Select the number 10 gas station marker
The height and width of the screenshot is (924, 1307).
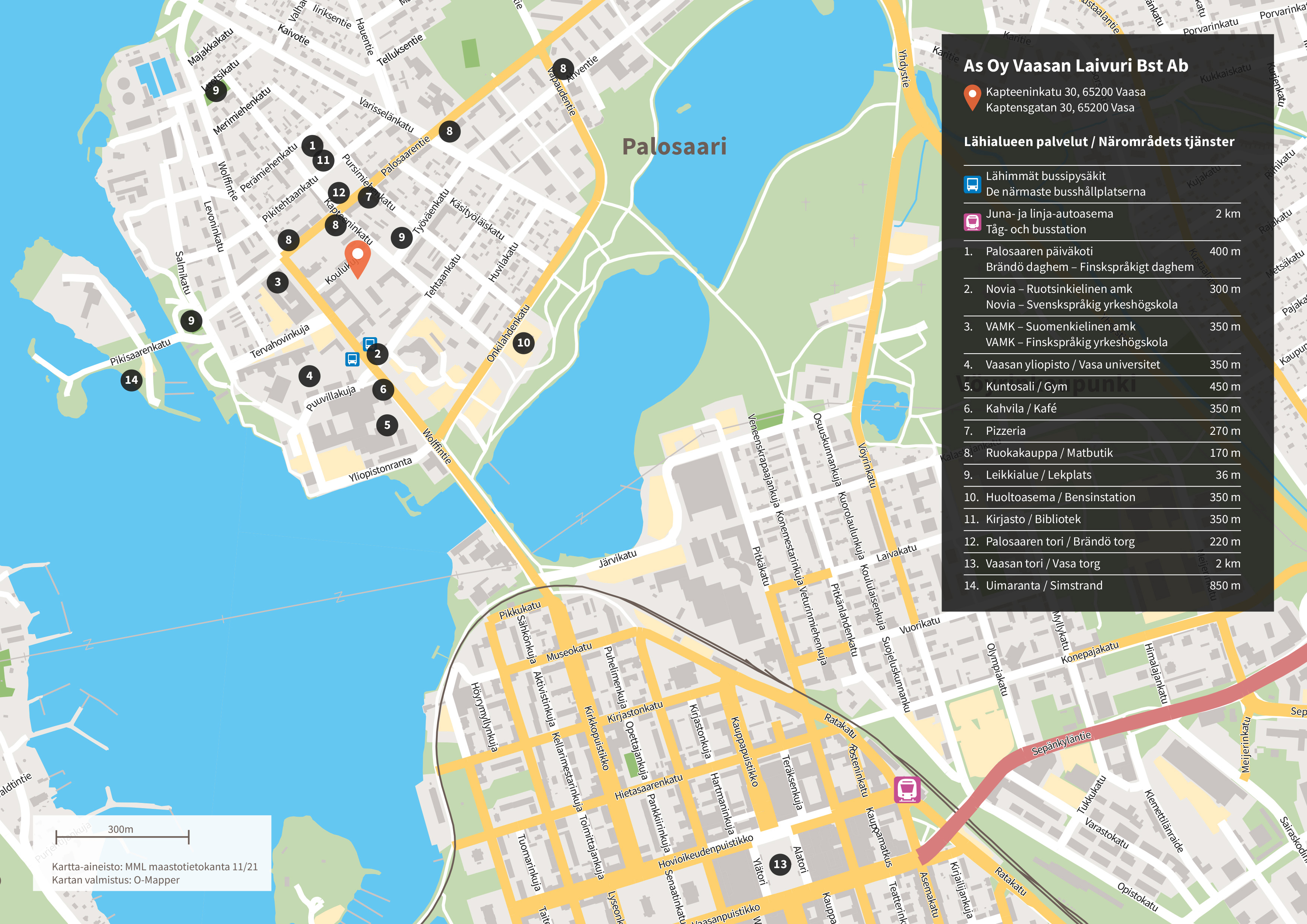click(x=523, y=343)
